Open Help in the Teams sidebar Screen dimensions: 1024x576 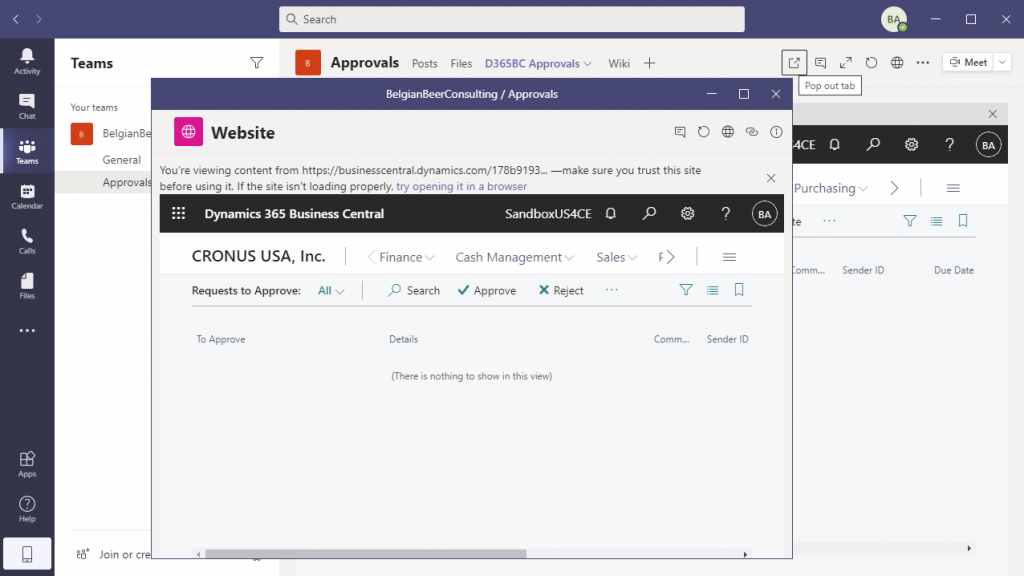27,509
